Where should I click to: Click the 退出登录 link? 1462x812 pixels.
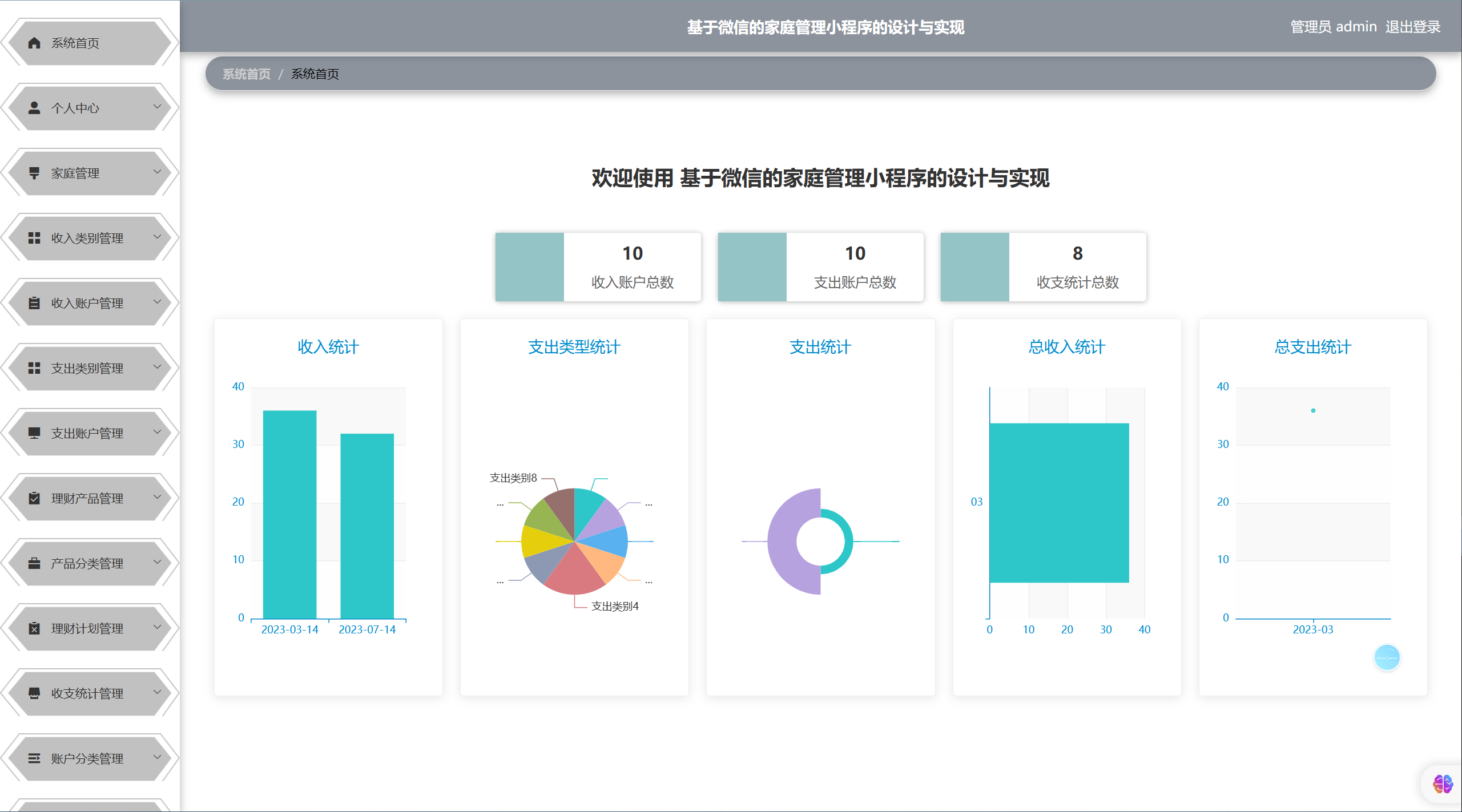(1412, 27)
